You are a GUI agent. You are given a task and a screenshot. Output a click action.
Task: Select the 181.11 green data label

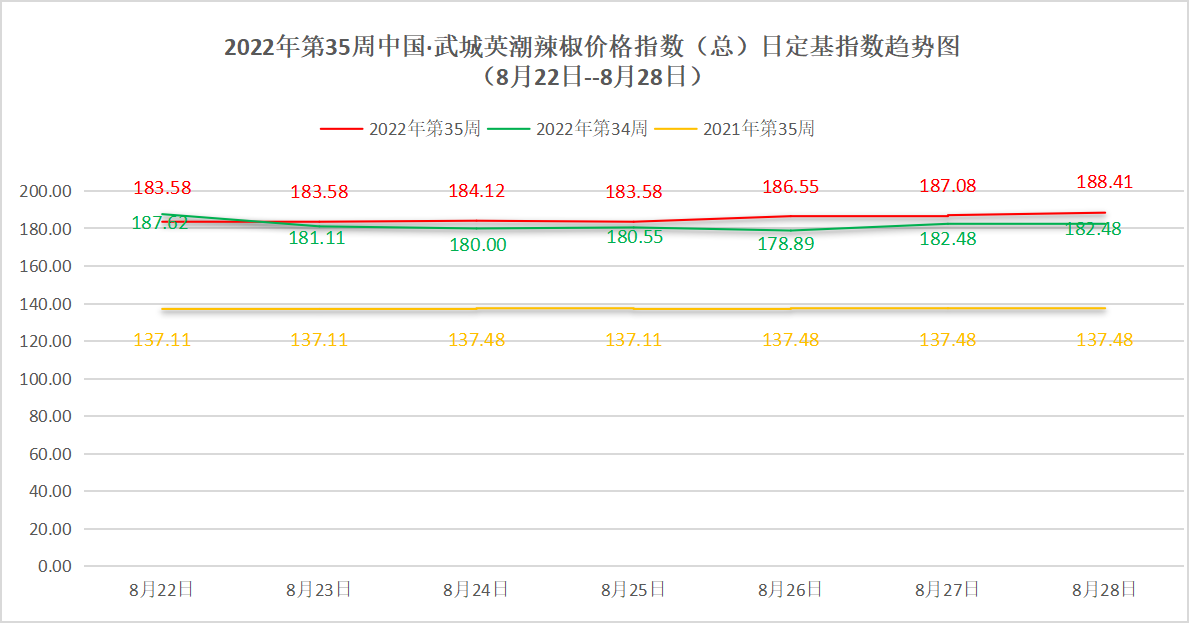click(317, 238)
